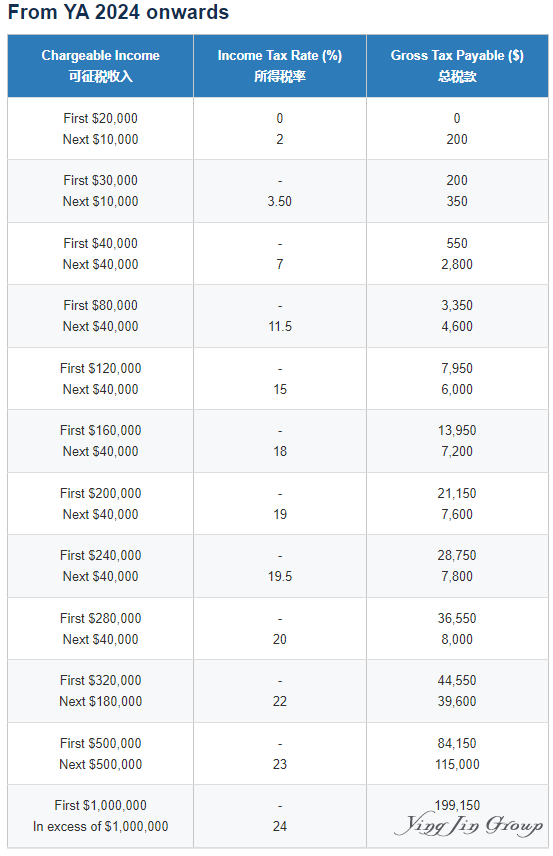
Task: Click the Ying Jin Group watermark logo
Action: [x=468, y=825]
